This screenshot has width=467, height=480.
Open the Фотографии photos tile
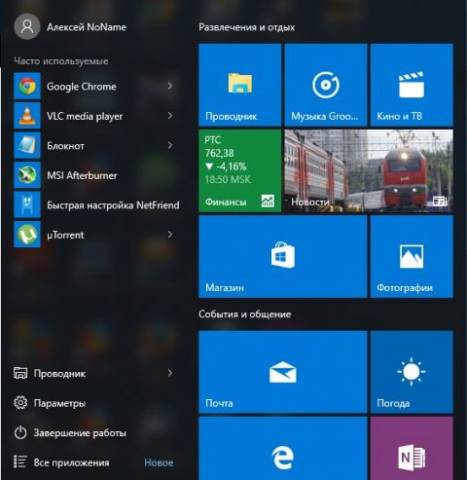412,256
